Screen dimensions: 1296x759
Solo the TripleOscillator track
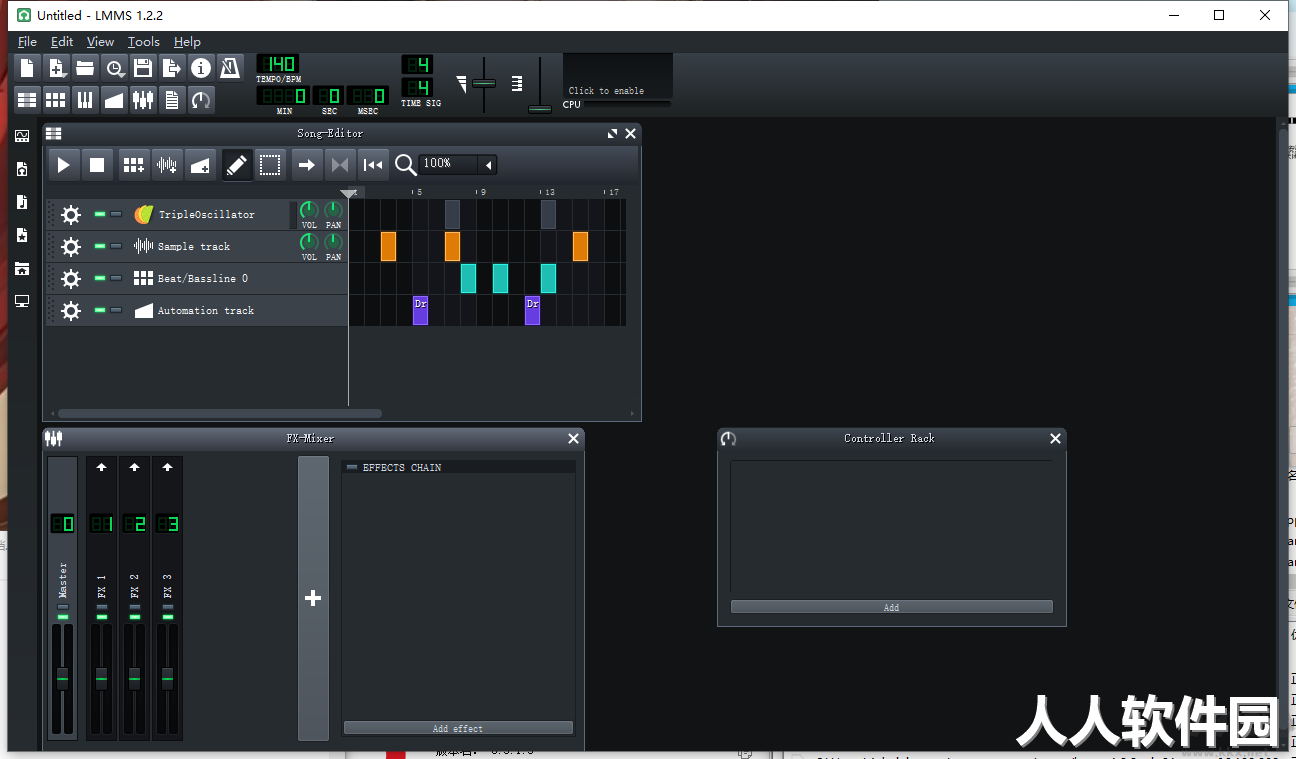(116, 214)
